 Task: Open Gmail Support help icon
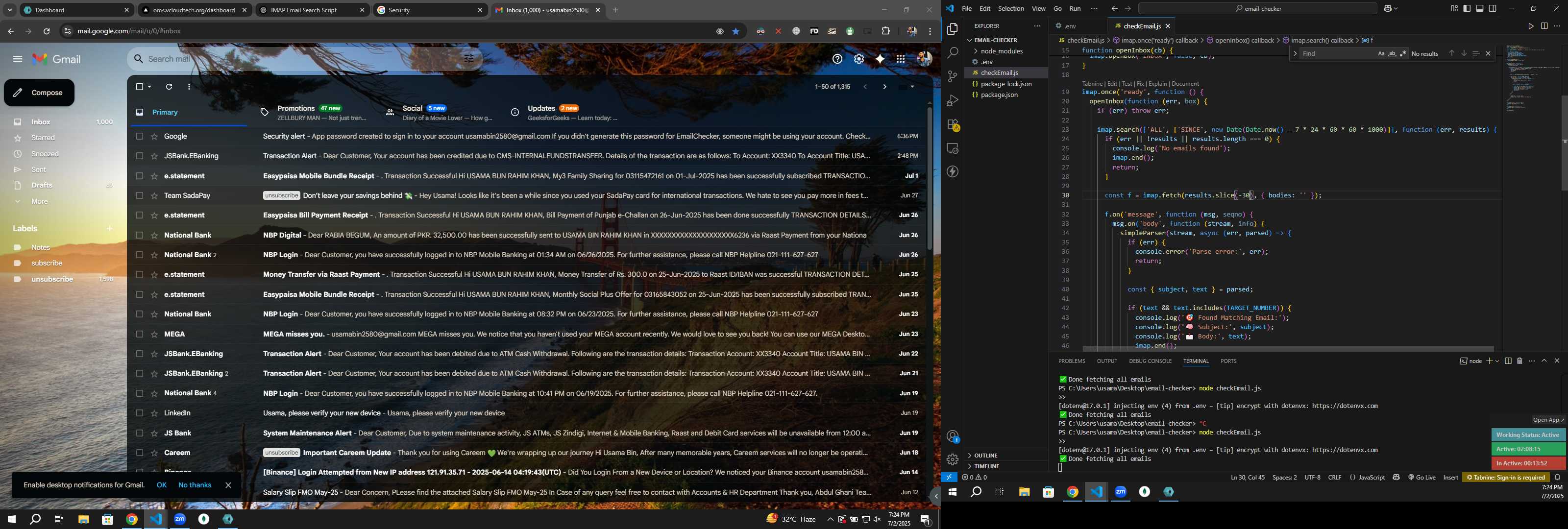(x=837, y=59)
